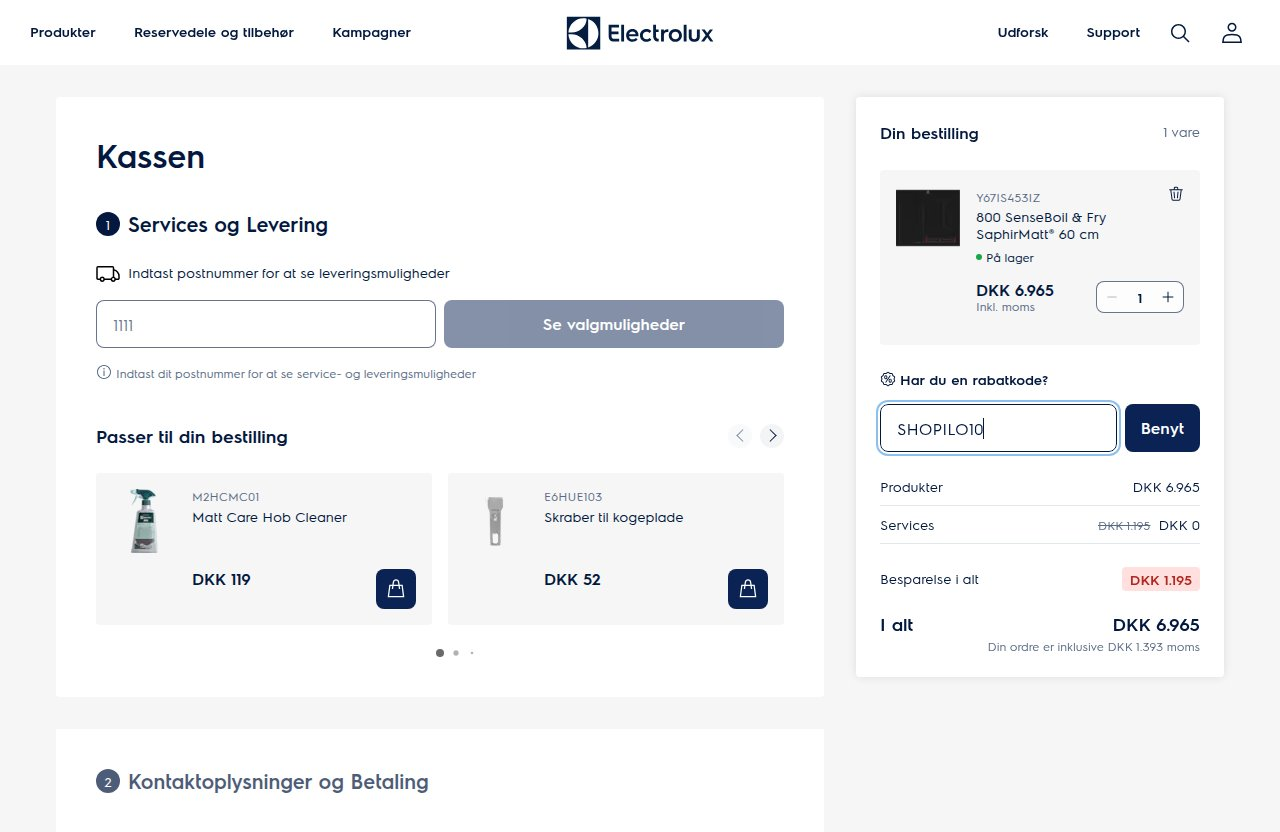Select the first carousel page dot
Screen dimensions: 1280x832
point(440,653)
